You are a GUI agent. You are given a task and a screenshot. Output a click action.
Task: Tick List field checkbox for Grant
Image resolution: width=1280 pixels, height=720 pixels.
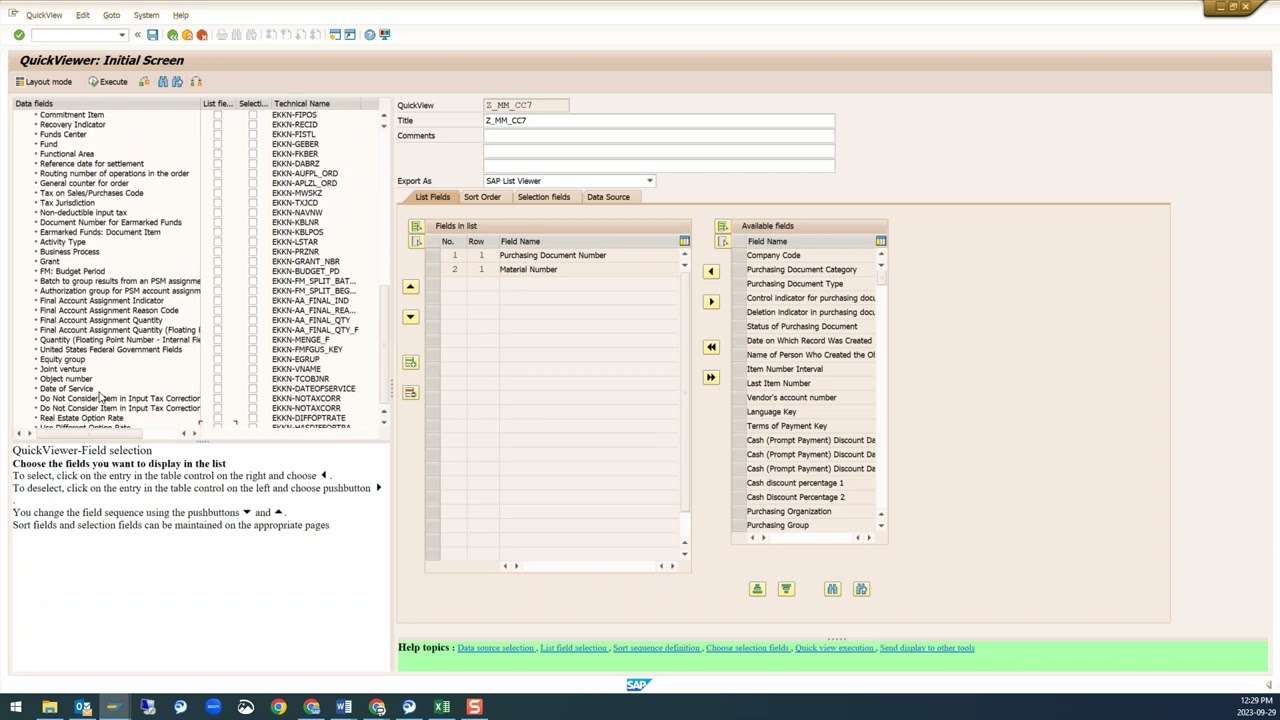[x=218, y=261]
